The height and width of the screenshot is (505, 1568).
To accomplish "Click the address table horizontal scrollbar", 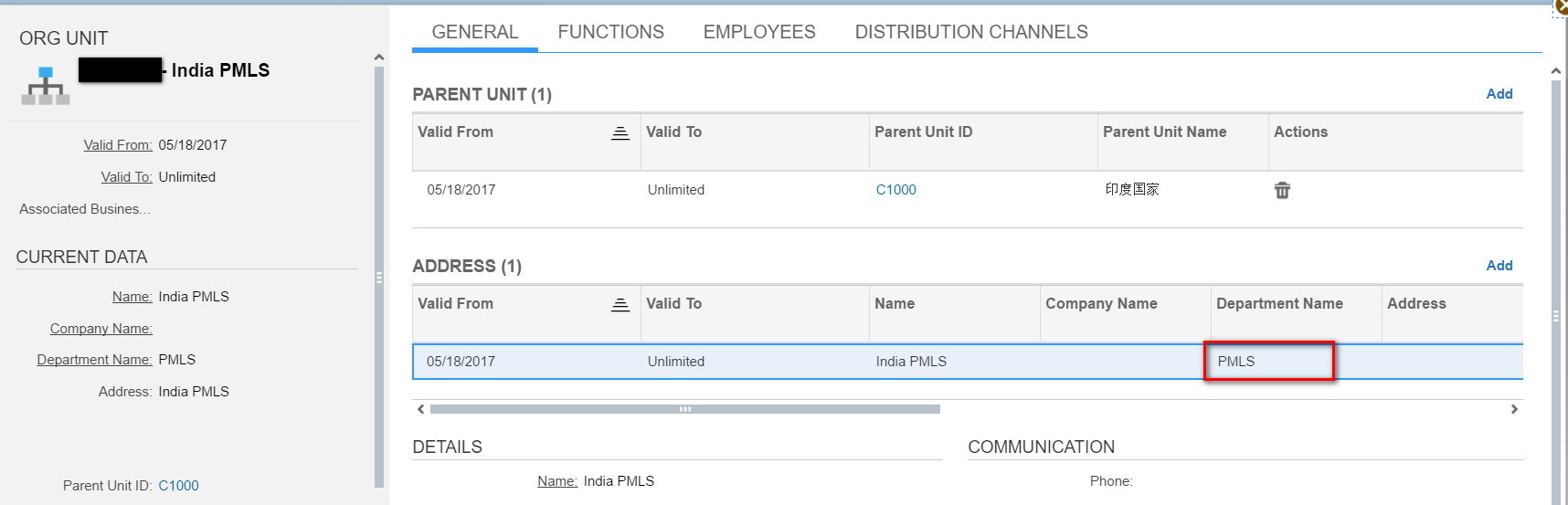I will point(684,409).
